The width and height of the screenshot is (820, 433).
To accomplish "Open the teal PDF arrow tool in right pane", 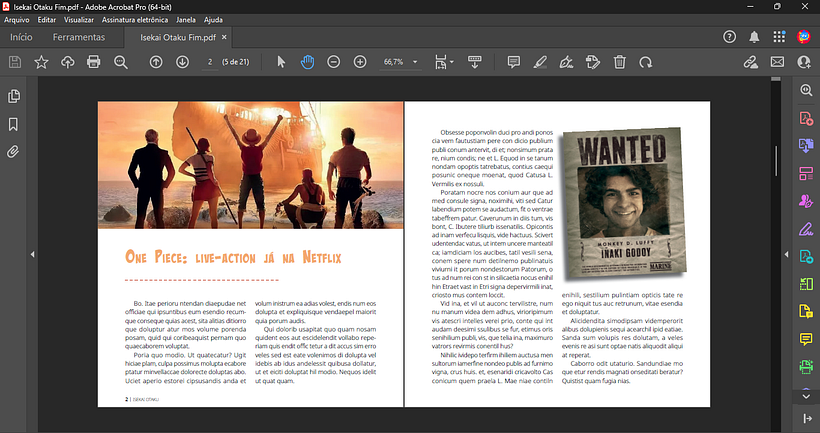I will pos(806,256).
